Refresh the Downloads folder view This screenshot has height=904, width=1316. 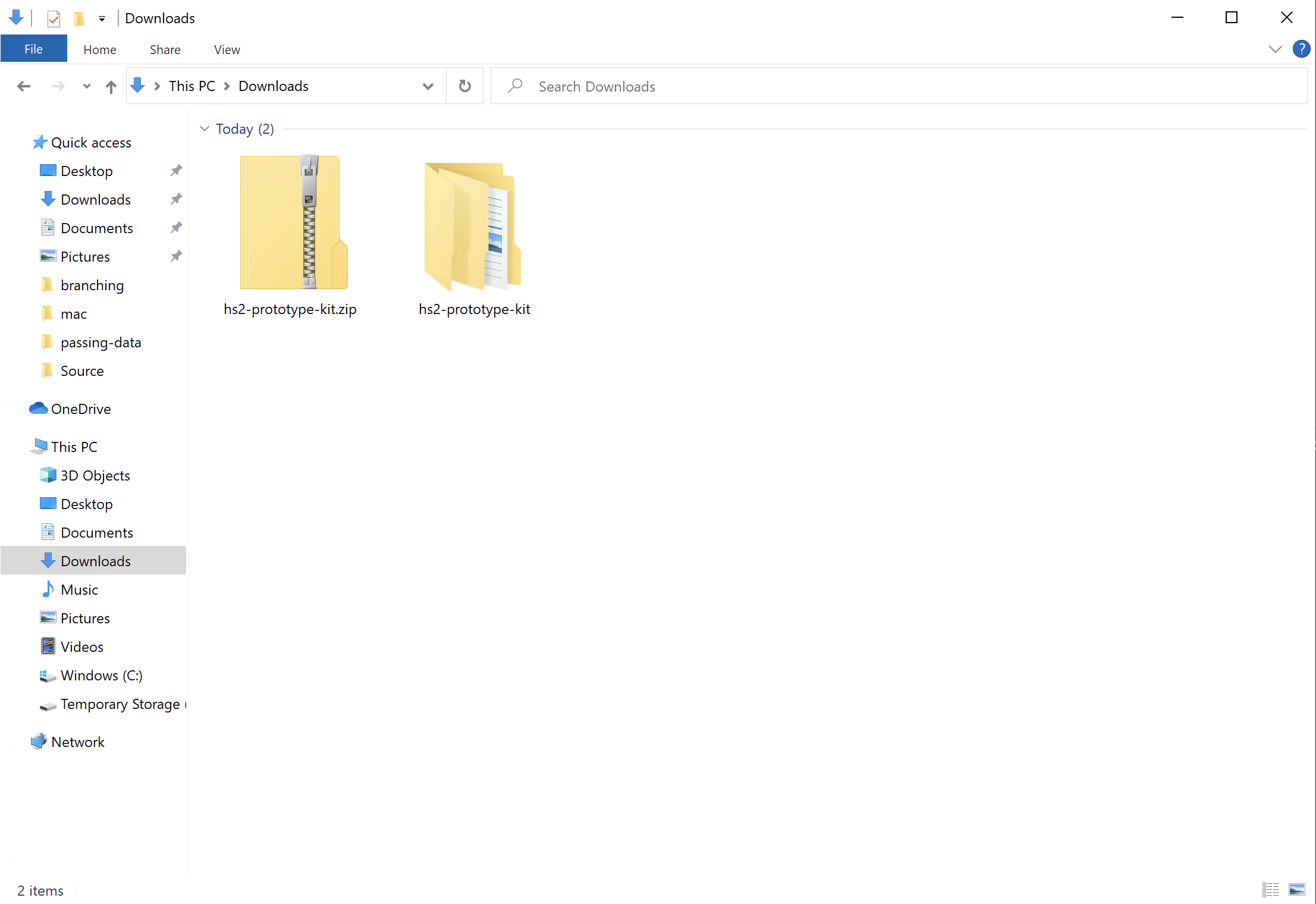(464, 86)
